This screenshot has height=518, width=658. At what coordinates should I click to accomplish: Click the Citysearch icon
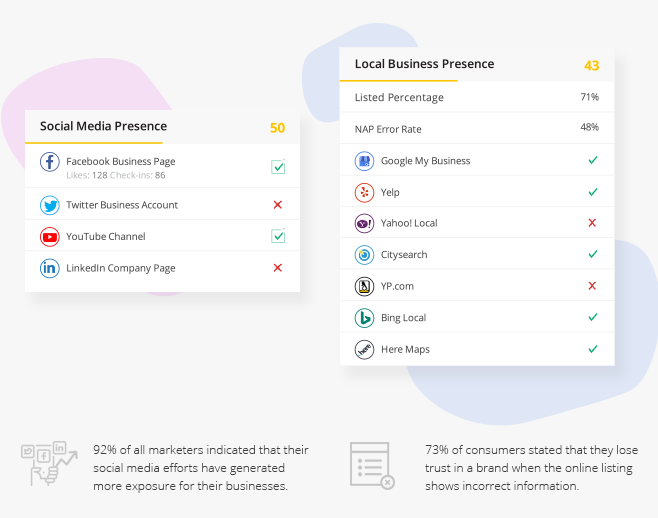[364, 255]
